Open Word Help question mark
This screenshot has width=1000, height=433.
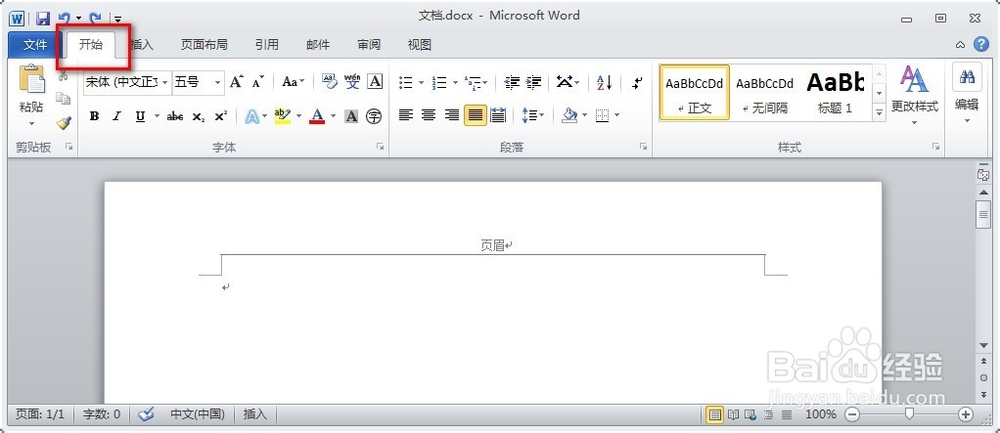[x=981, y=44]
